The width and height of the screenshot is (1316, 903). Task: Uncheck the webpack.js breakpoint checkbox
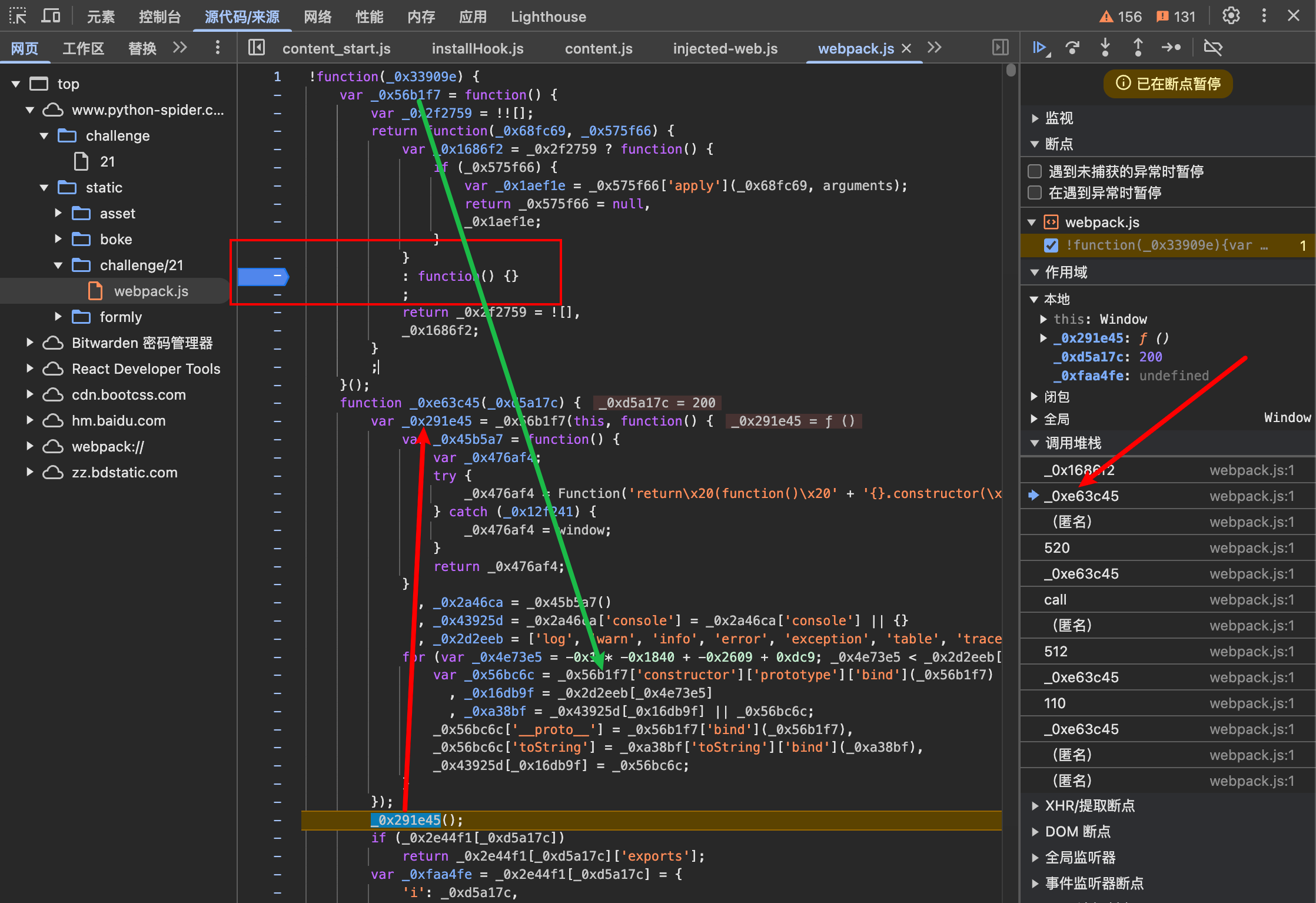[x=1051, y=245]
